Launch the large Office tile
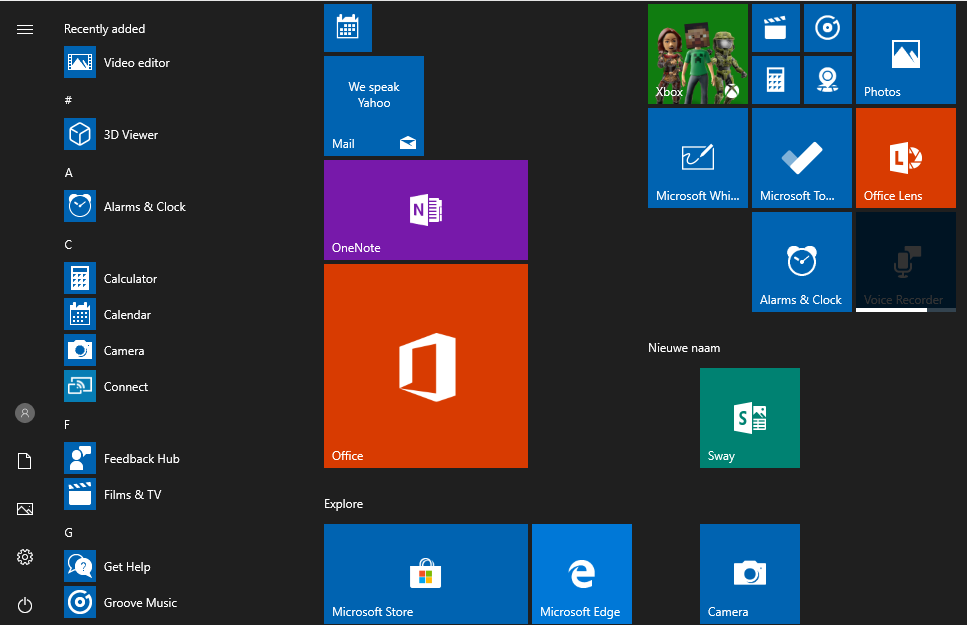The width and height of the screenshot is (967, 625). click(426, 366)
